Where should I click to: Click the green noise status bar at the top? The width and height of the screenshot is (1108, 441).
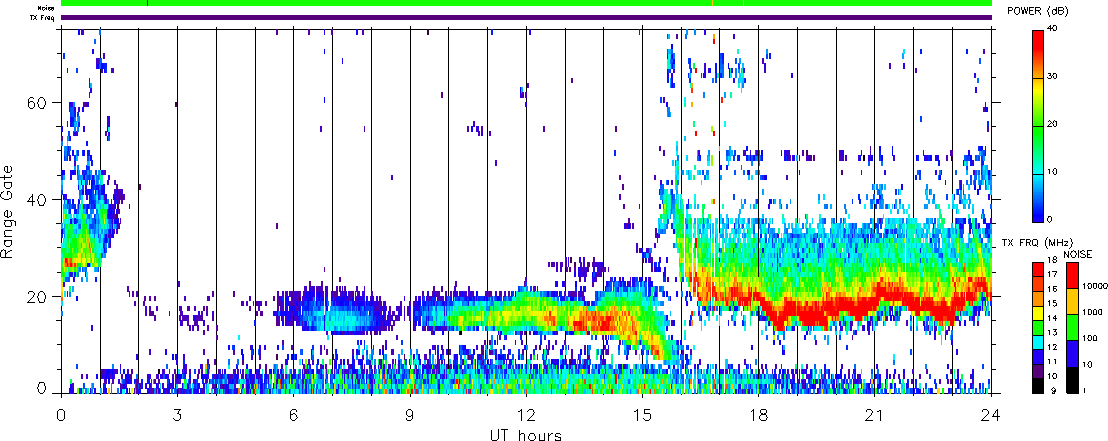(526, 3)
